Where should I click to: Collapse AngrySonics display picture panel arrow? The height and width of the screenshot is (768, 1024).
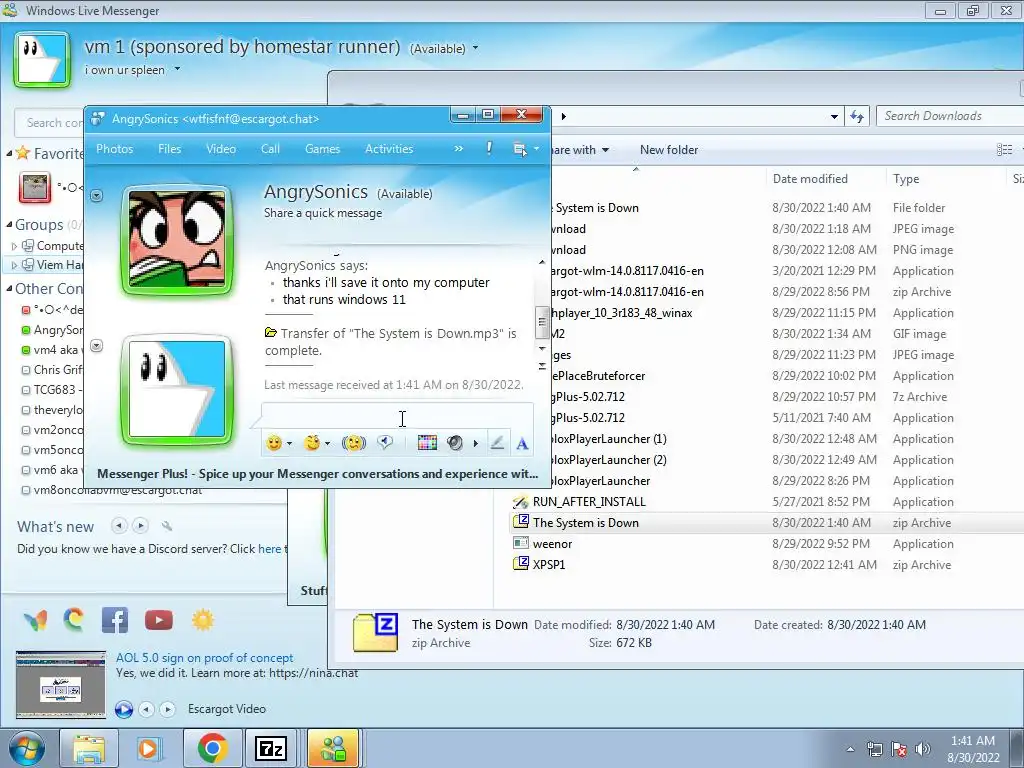(x=97, y=195)
